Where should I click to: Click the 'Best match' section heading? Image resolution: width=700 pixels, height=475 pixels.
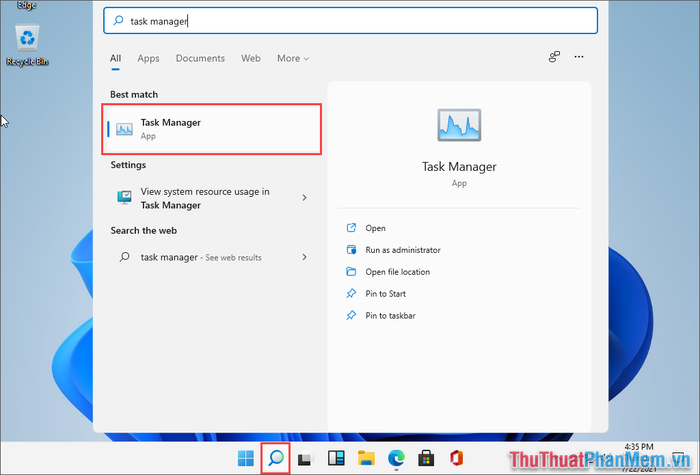click(134, 95)
